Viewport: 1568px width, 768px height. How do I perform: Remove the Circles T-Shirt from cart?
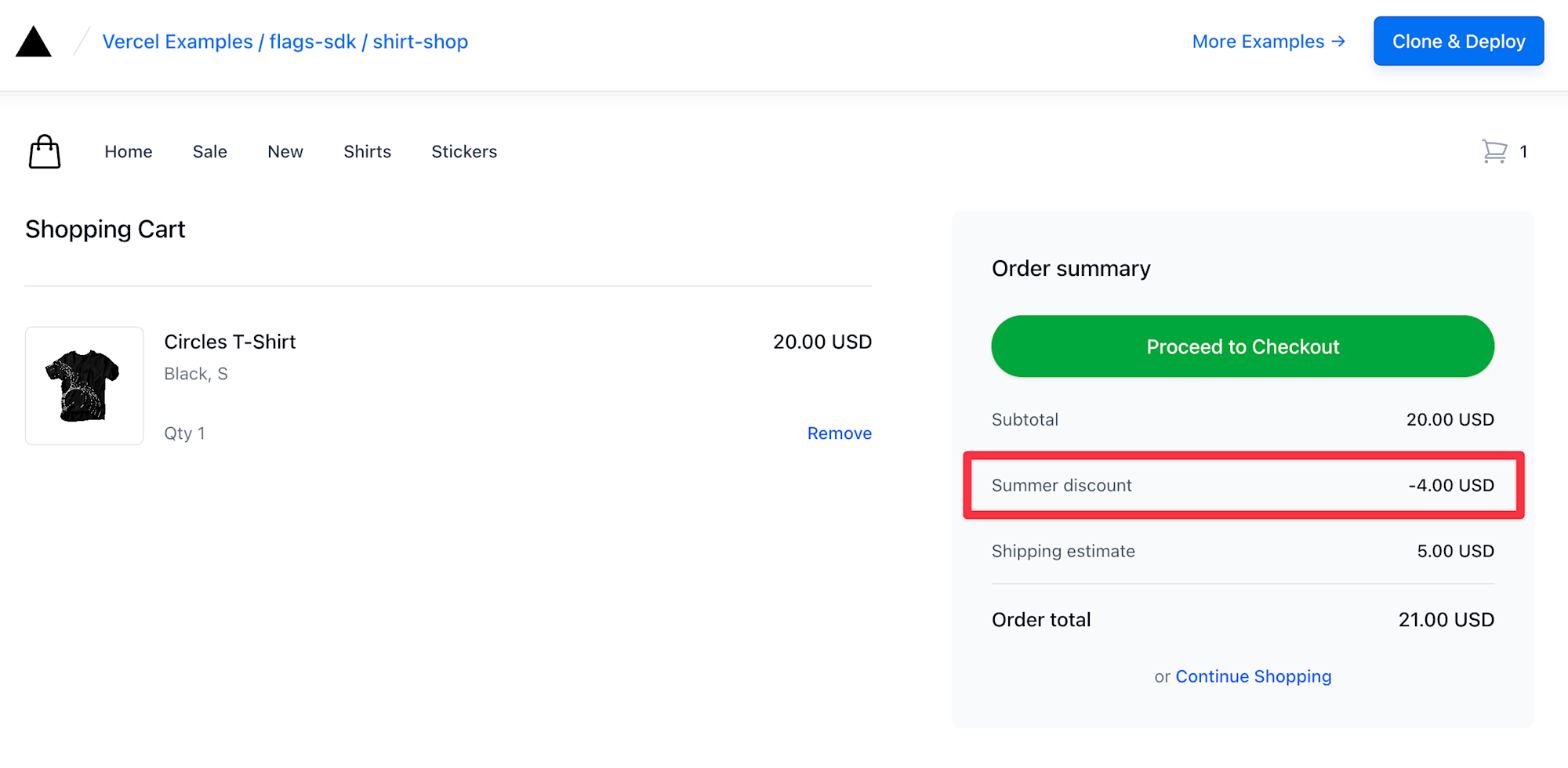(x=839, y=433)
